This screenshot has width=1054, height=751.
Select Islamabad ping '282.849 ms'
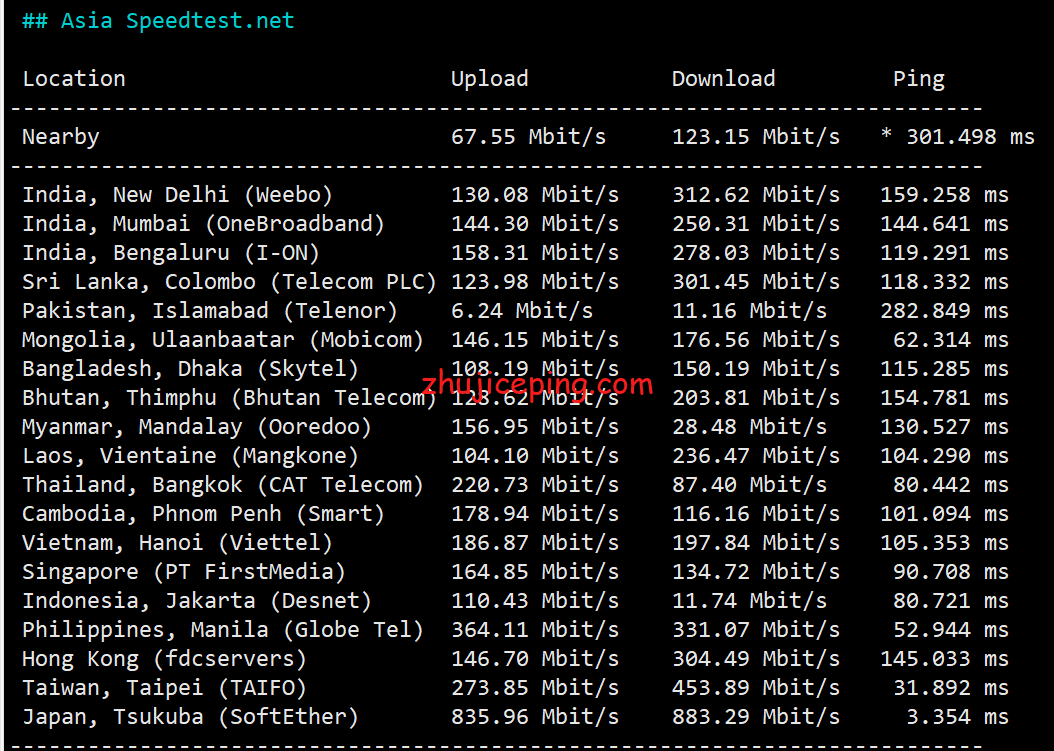[x=944, y=311]
